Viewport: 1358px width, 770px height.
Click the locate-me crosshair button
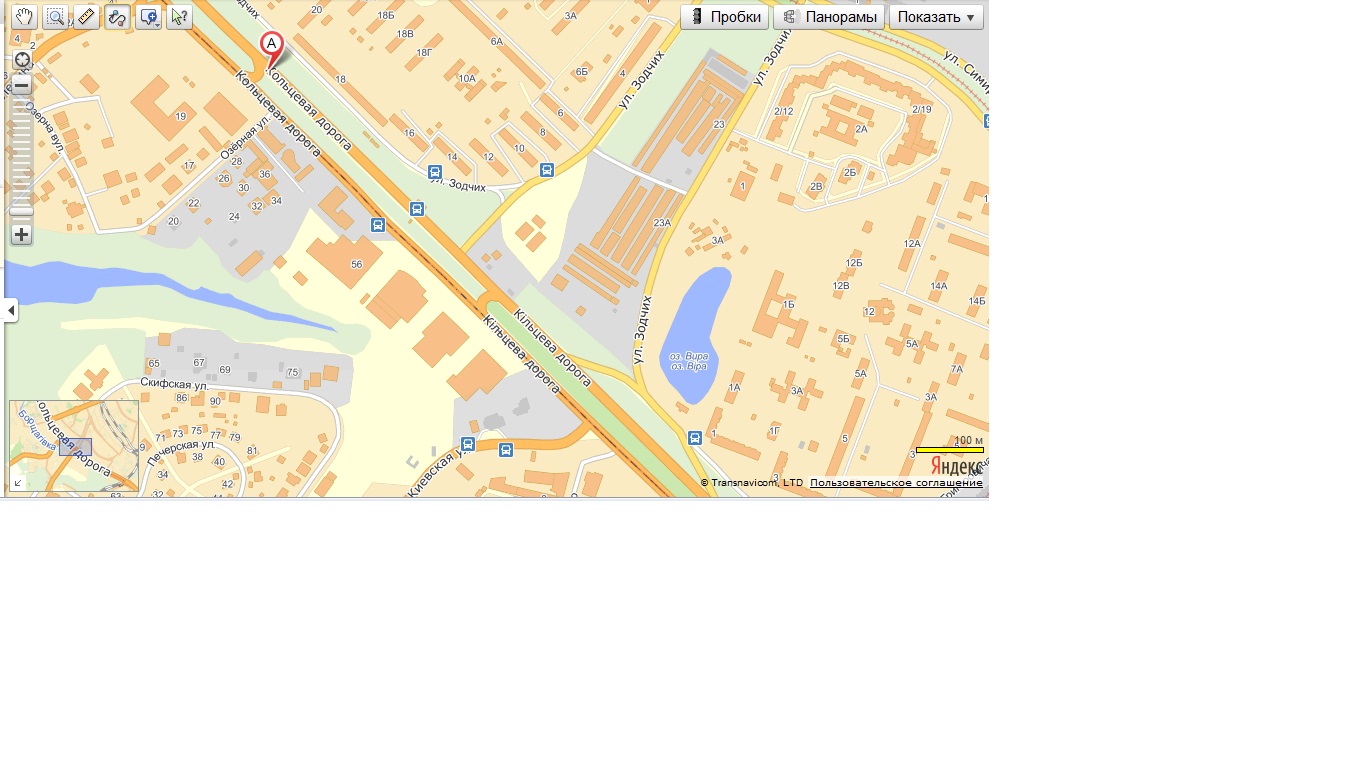click(x=22, y=60)
